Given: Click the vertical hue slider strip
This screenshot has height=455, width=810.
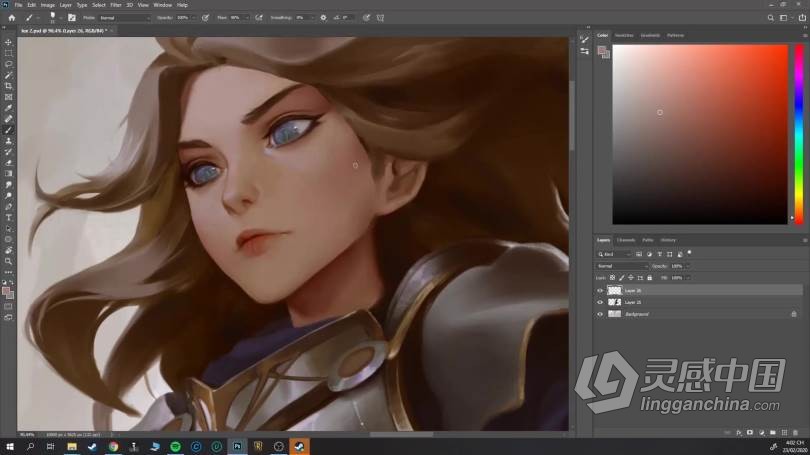Looking at the screenshot, I should pyautogui.click(x=799, y=134).
